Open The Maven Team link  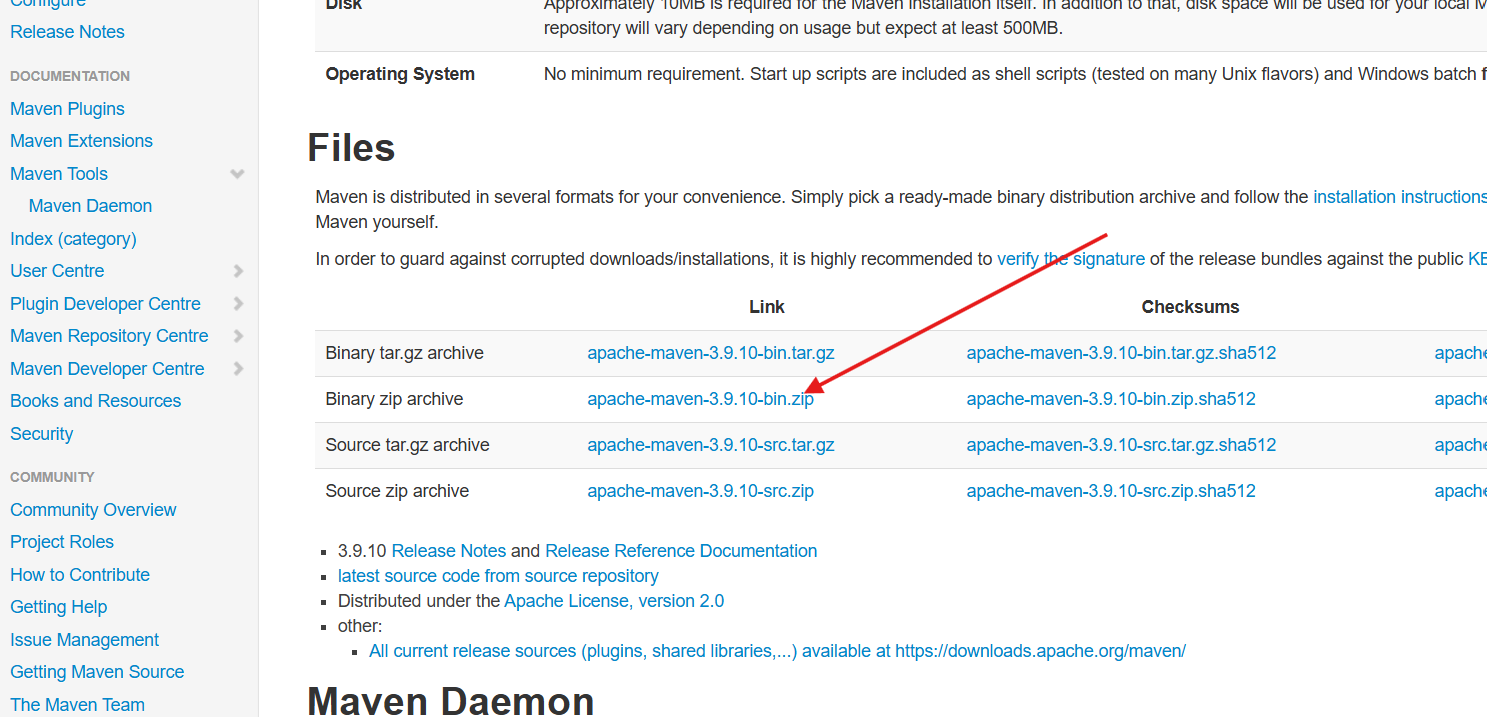tap(77, 705)
